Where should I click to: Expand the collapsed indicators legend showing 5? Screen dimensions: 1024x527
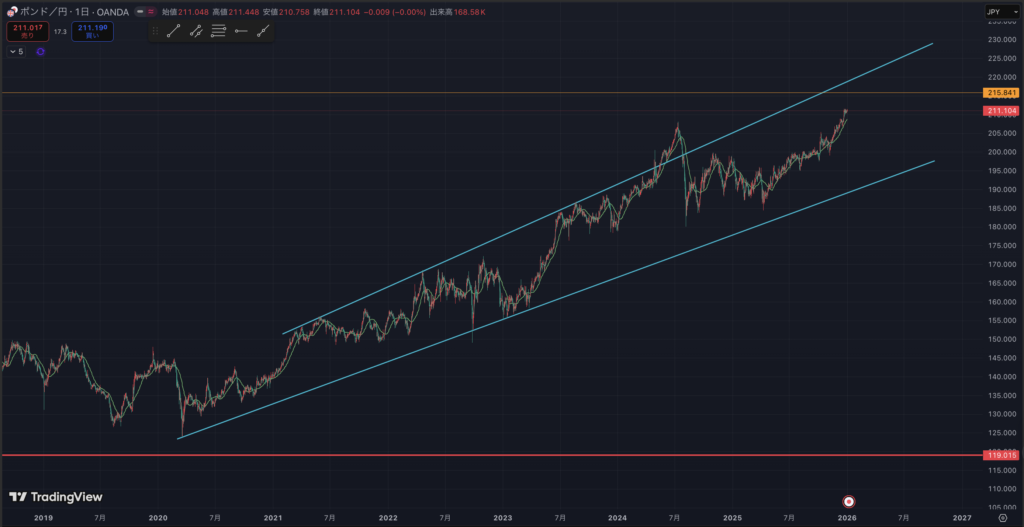tap(16, 51)
